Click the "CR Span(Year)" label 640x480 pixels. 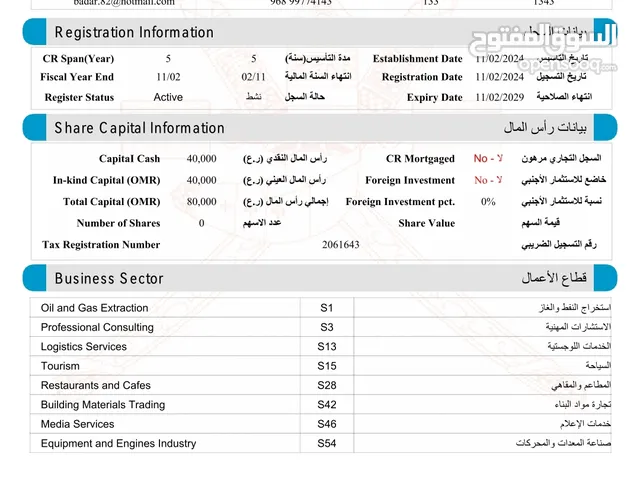tap(78, 58)
